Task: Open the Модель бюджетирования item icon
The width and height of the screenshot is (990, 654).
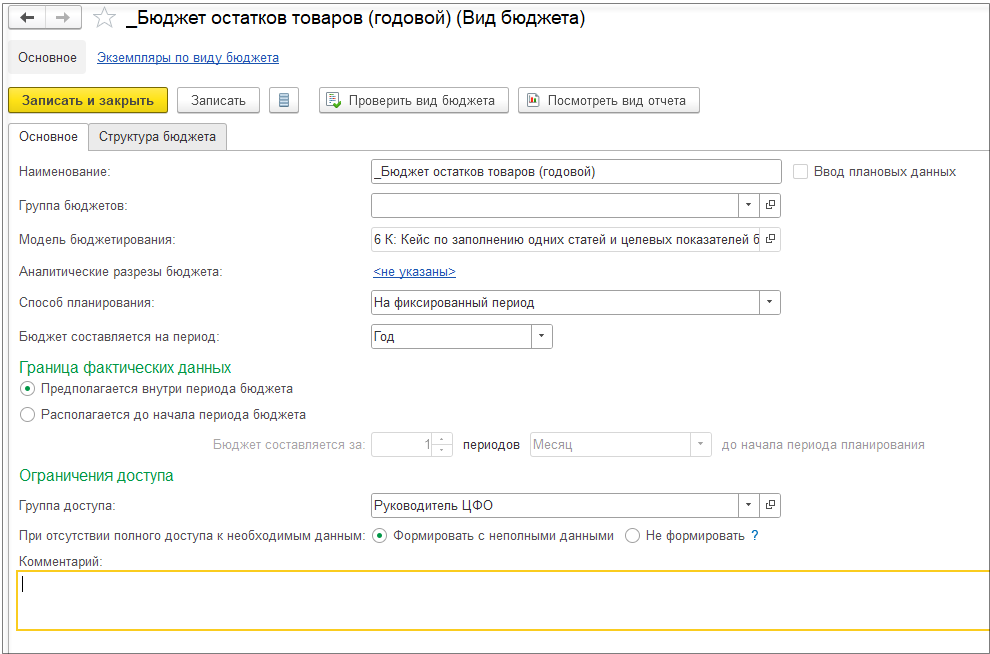Action: click(x=770, y=240)
